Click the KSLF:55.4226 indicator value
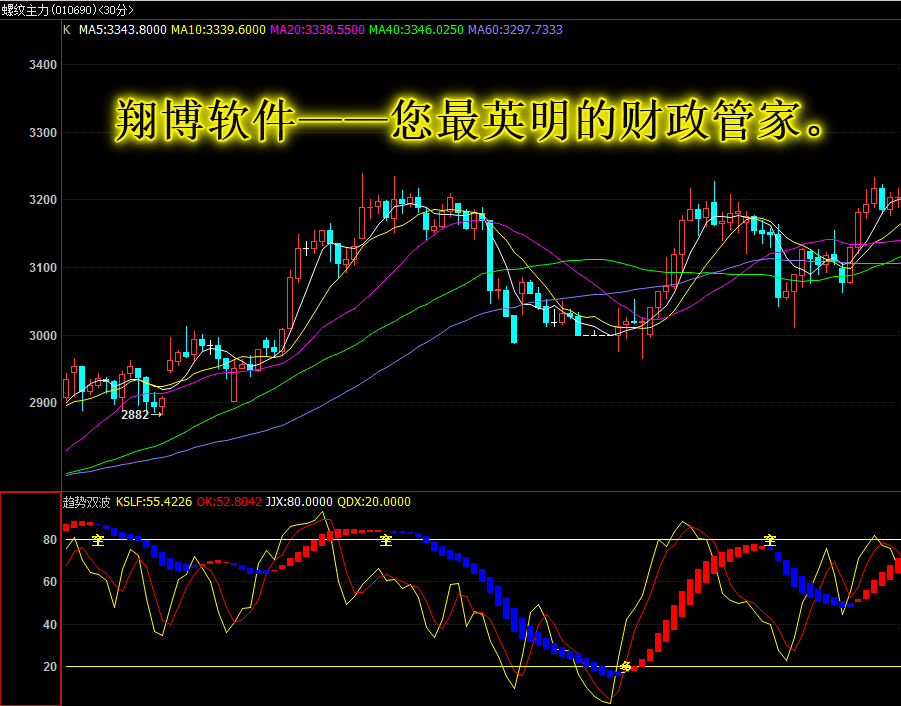The width and height of the screenshot is (901, 706). 154,502
